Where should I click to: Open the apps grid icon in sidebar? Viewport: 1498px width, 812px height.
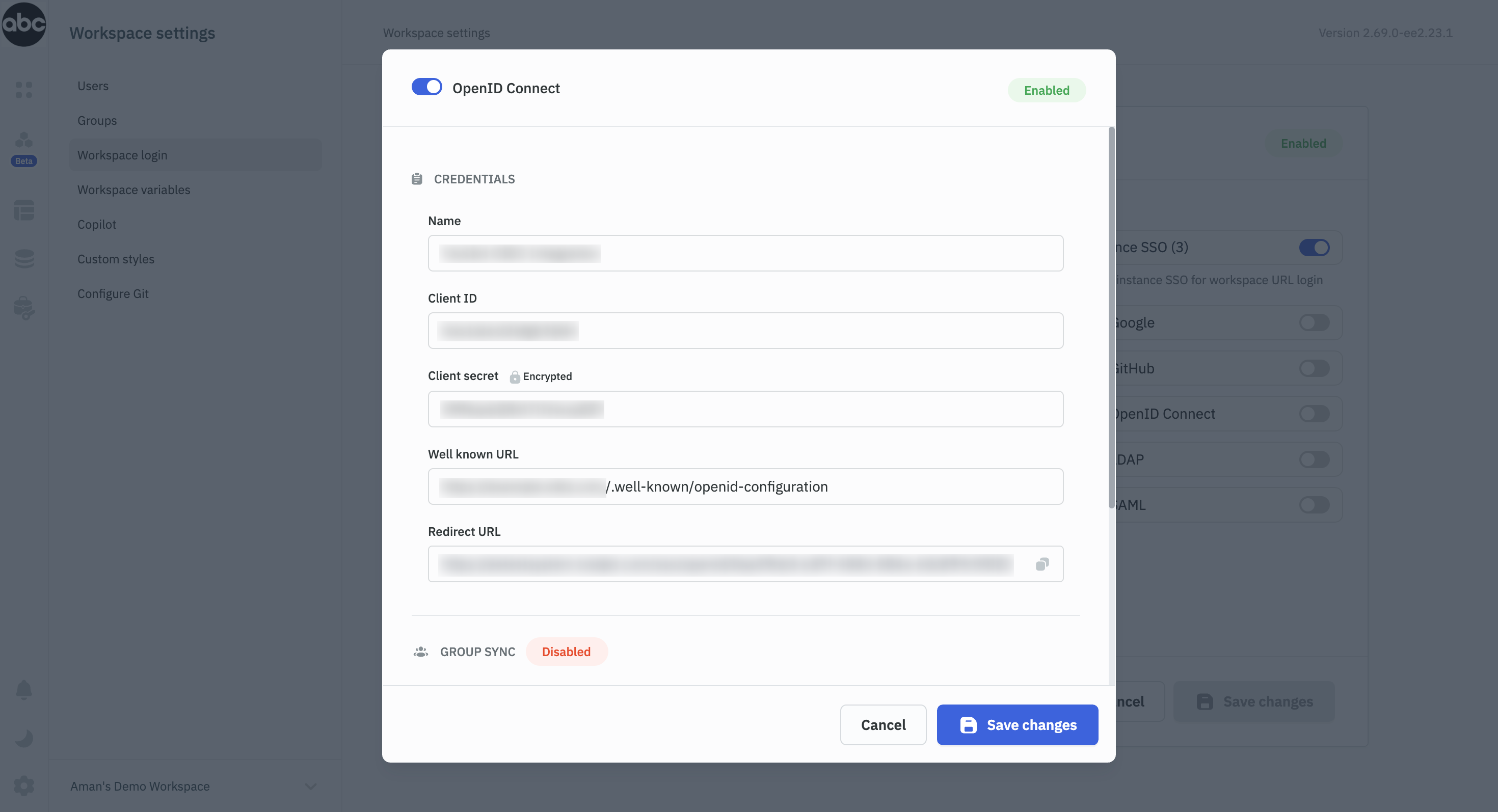click(24, 90)
